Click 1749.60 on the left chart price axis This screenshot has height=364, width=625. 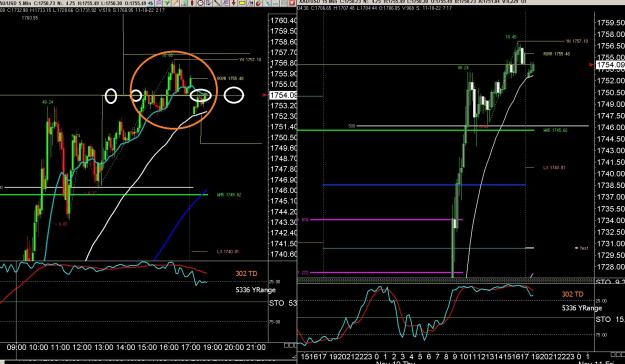tap(283, 148)
